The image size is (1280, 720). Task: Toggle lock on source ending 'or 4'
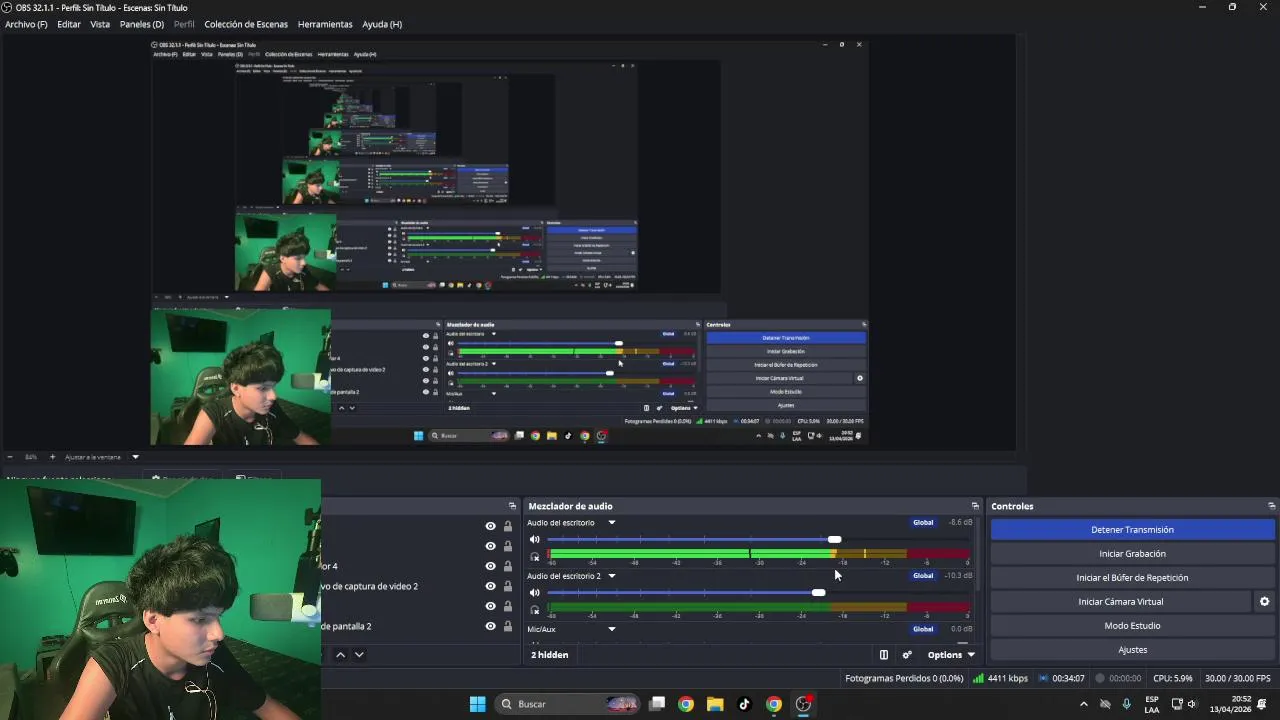pos(507,566)
